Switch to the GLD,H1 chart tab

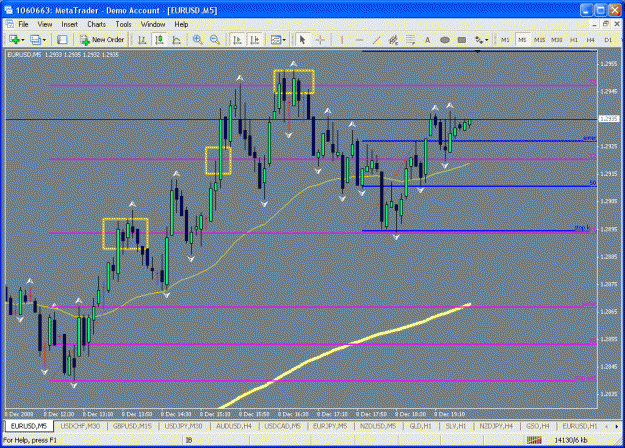pyautogui.click(x=421, y=426)
